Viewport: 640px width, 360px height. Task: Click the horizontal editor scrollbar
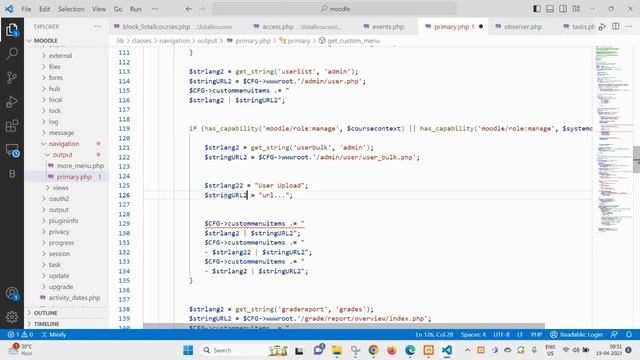coord(344,326)
